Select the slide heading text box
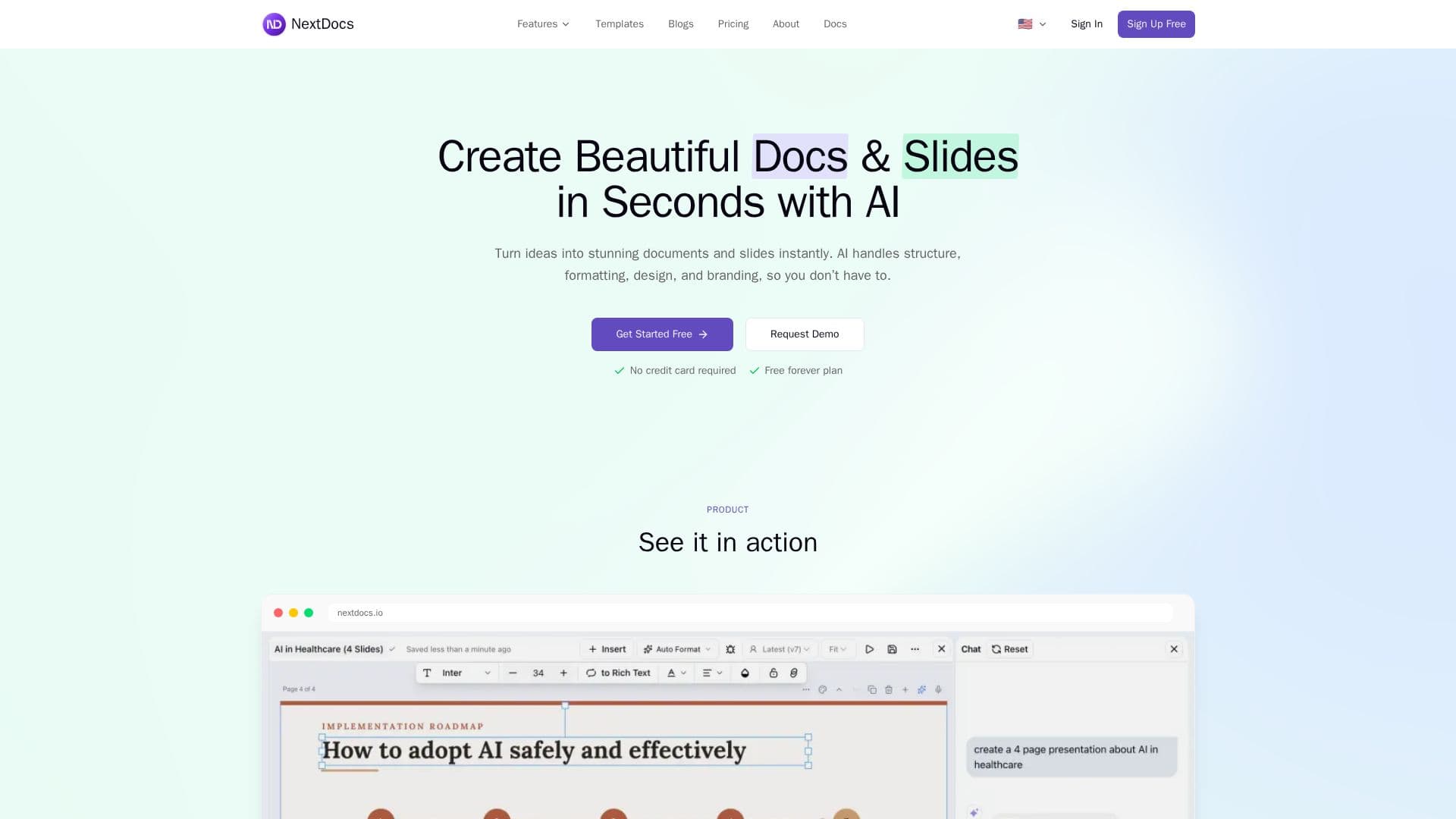This screenshot has height=819, width=1456. (565, 751)
